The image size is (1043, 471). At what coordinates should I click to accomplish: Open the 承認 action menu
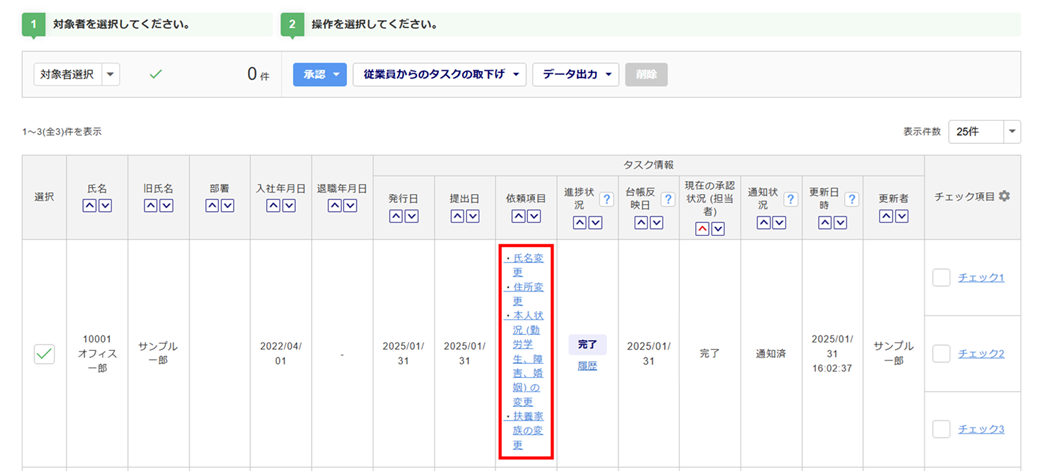click(x=318, y=74)
